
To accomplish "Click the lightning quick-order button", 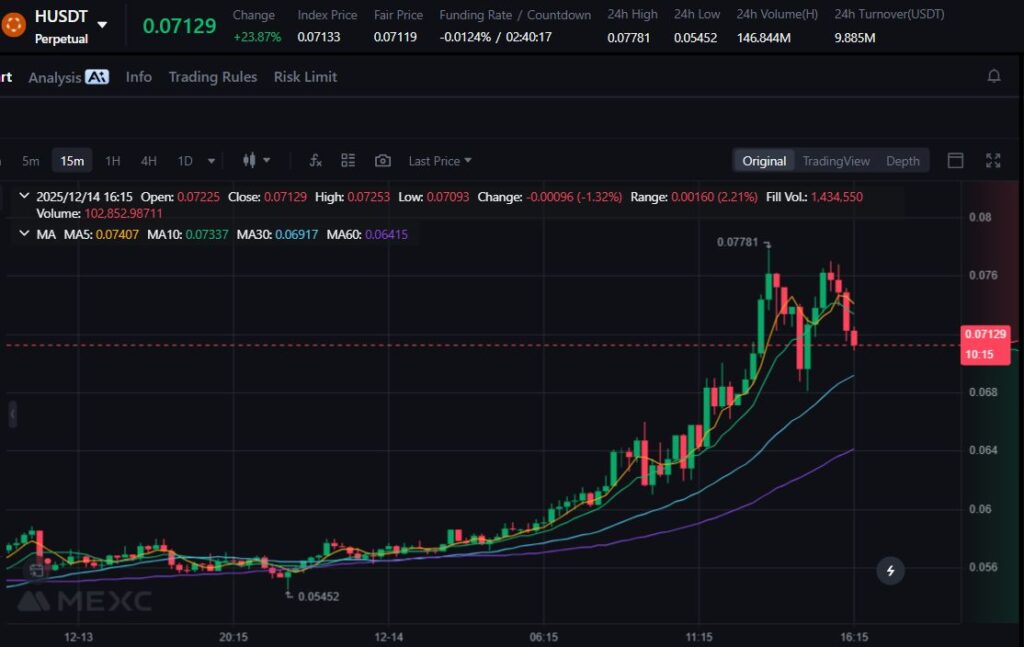I will click(x=890, y=571).
